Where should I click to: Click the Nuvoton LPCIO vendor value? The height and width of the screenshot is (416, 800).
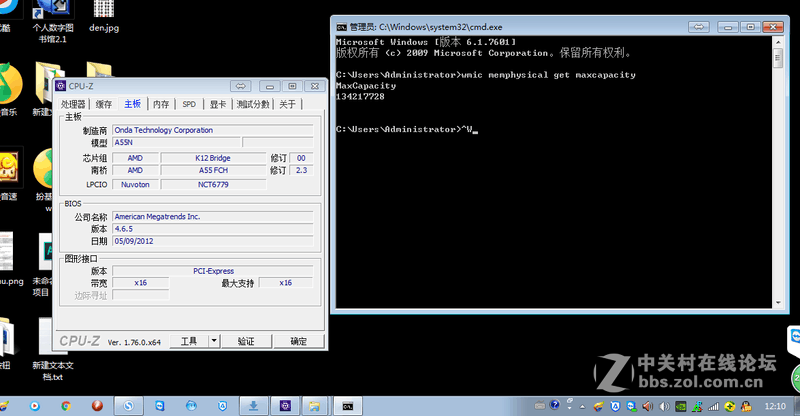135,185
